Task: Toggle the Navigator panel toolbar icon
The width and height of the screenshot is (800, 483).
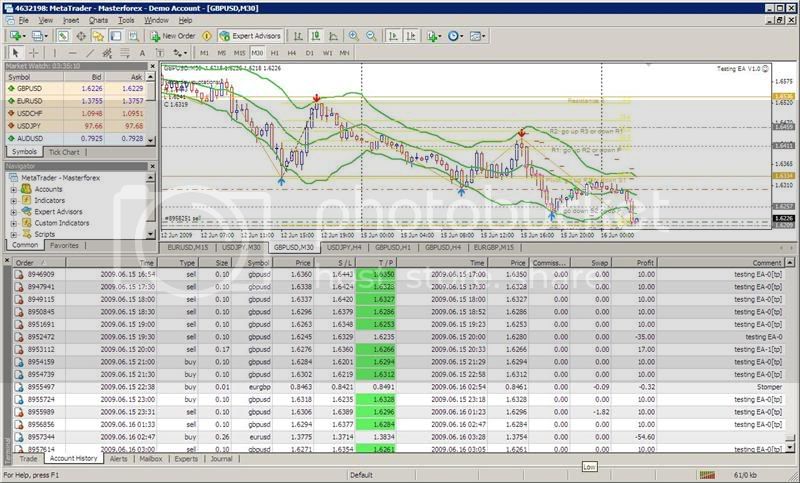Action: [98, 36]
